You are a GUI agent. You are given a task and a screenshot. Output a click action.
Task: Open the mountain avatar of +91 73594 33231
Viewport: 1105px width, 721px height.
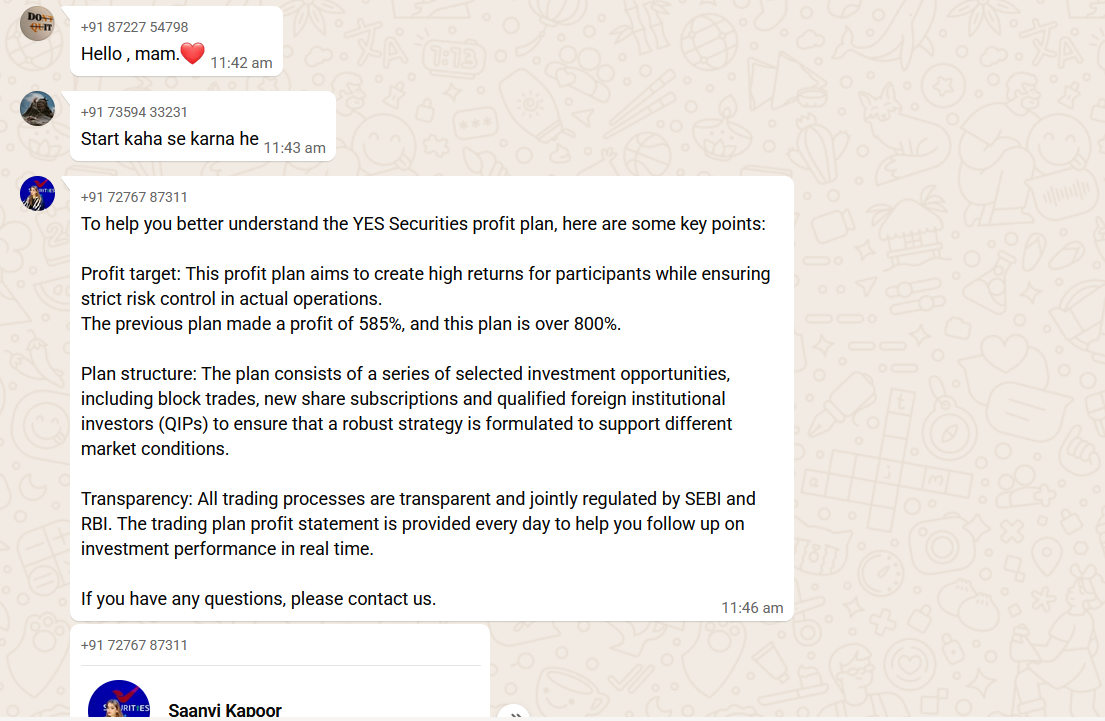pyautogui.click(x=37, y=108)
